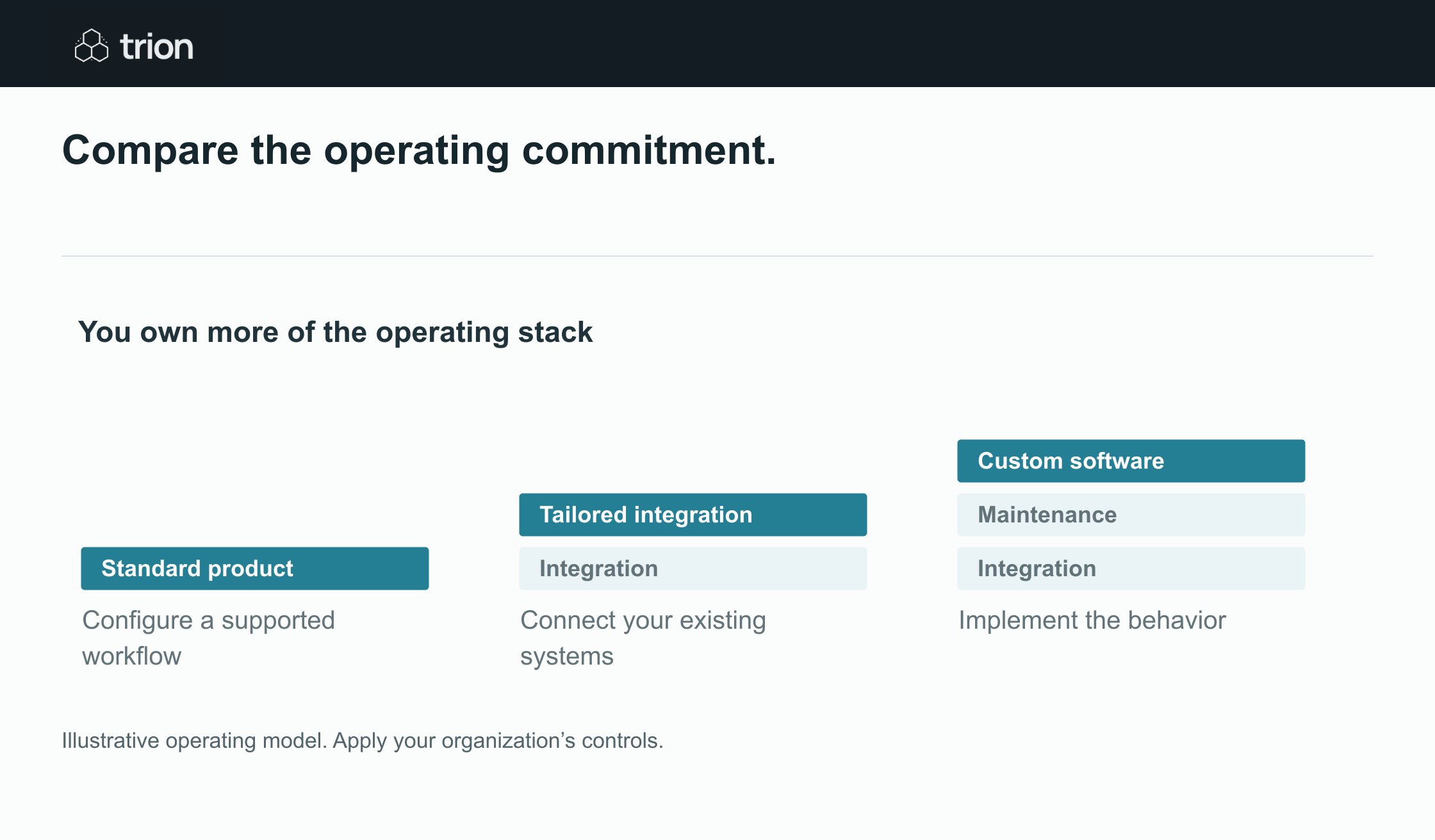Click Integration layer below Maintenance
The width and height of the screenshot is (1435, 840).
pos(1131,569)
